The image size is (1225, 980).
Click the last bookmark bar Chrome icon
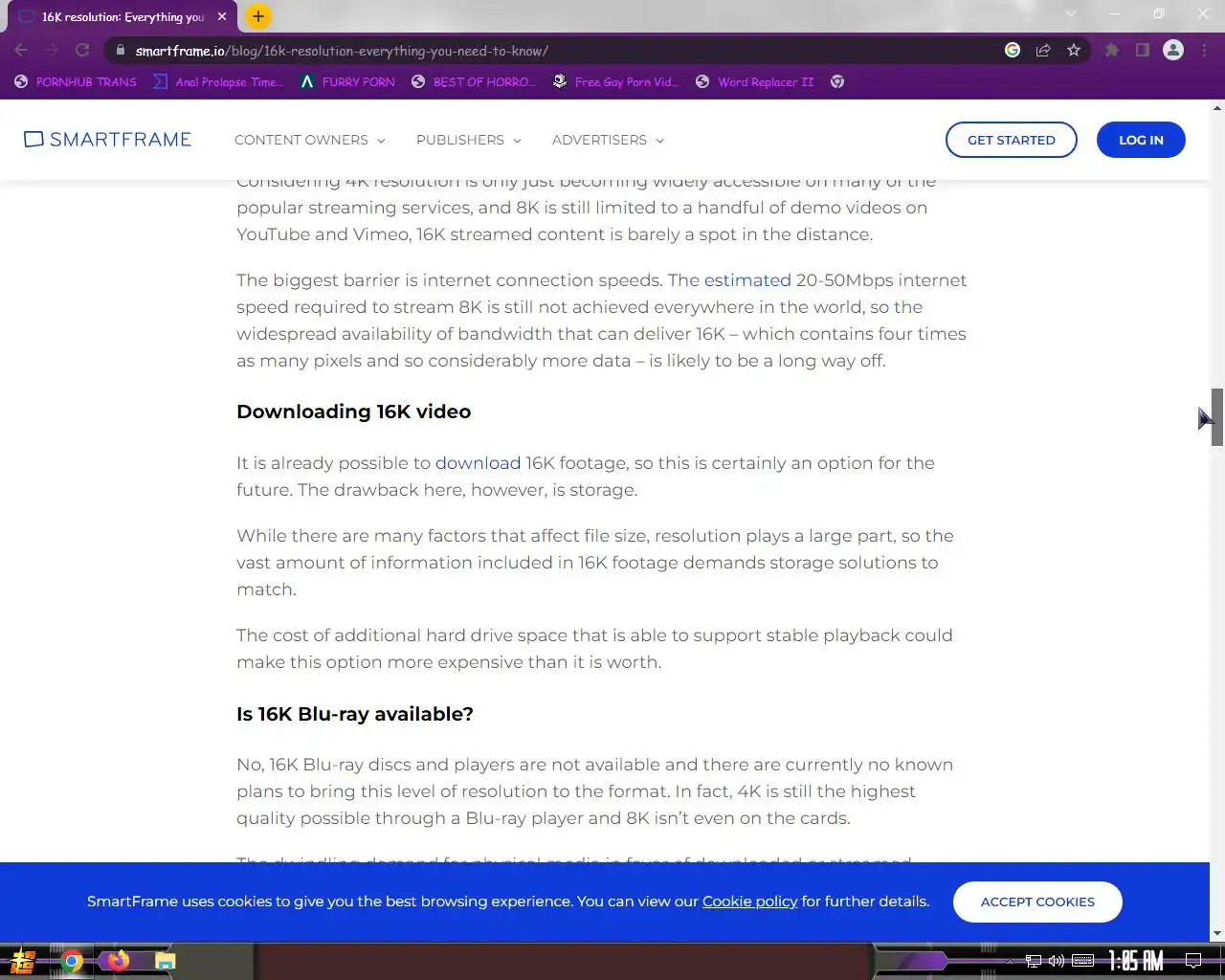click(837, 82)
